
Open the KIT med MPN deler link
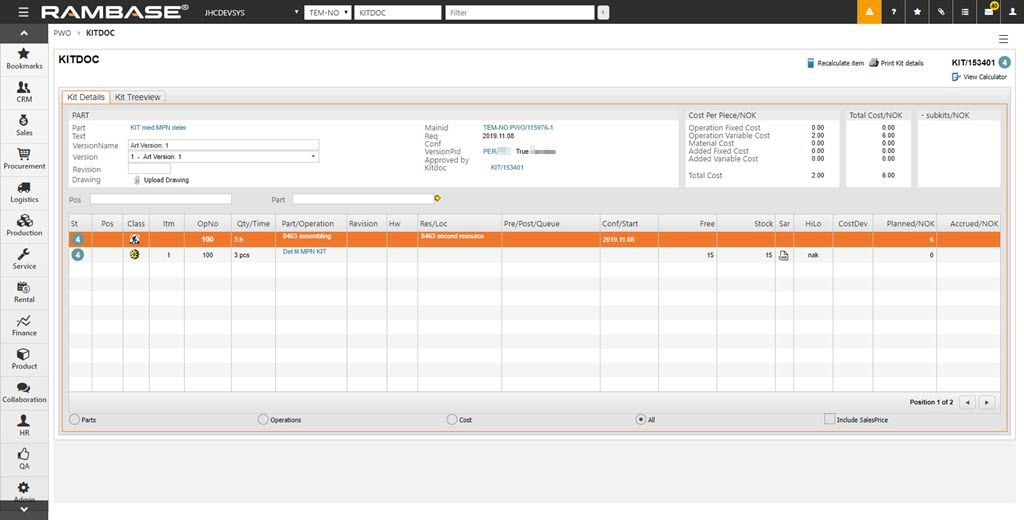pyautogui.click(x=158, y=128)
